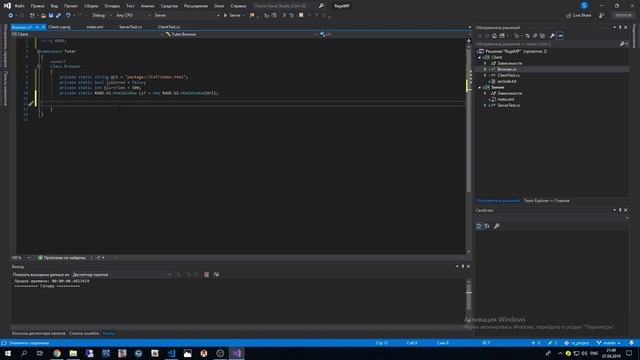Toggle auto-hide pin on Output panel
Image resolution: width=640 pixels, height=360 pixels.
pyautogui.click(x=462, y=267)
